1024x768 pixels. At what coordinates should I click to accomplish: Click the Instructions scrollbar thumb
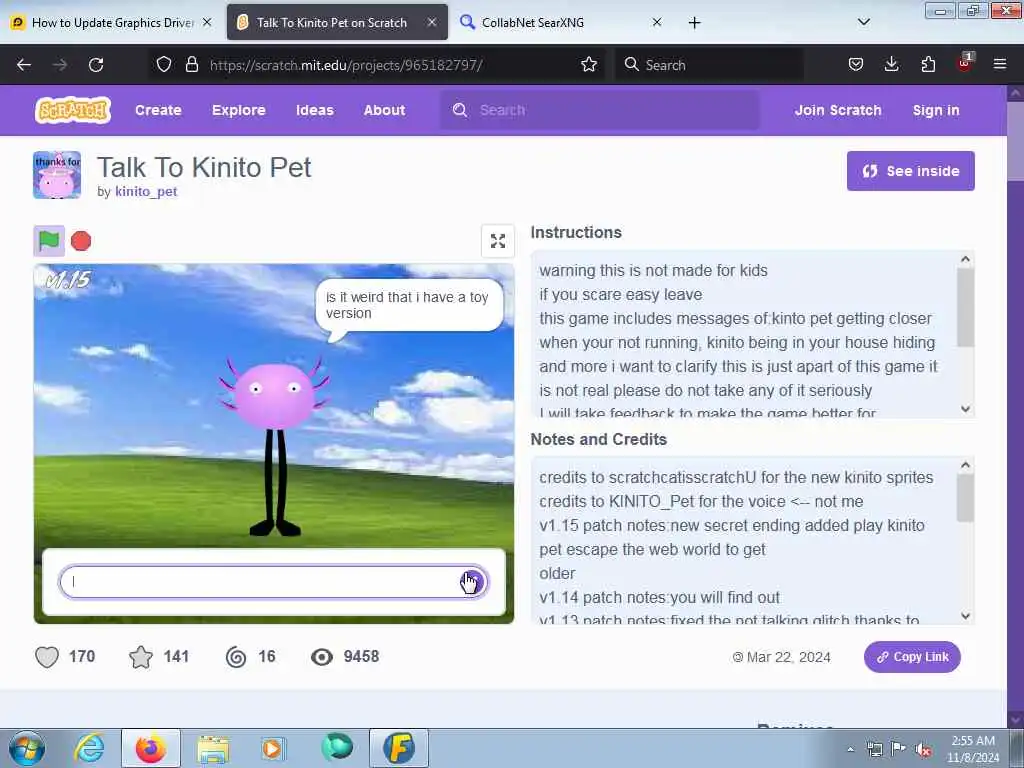(965, 307)
